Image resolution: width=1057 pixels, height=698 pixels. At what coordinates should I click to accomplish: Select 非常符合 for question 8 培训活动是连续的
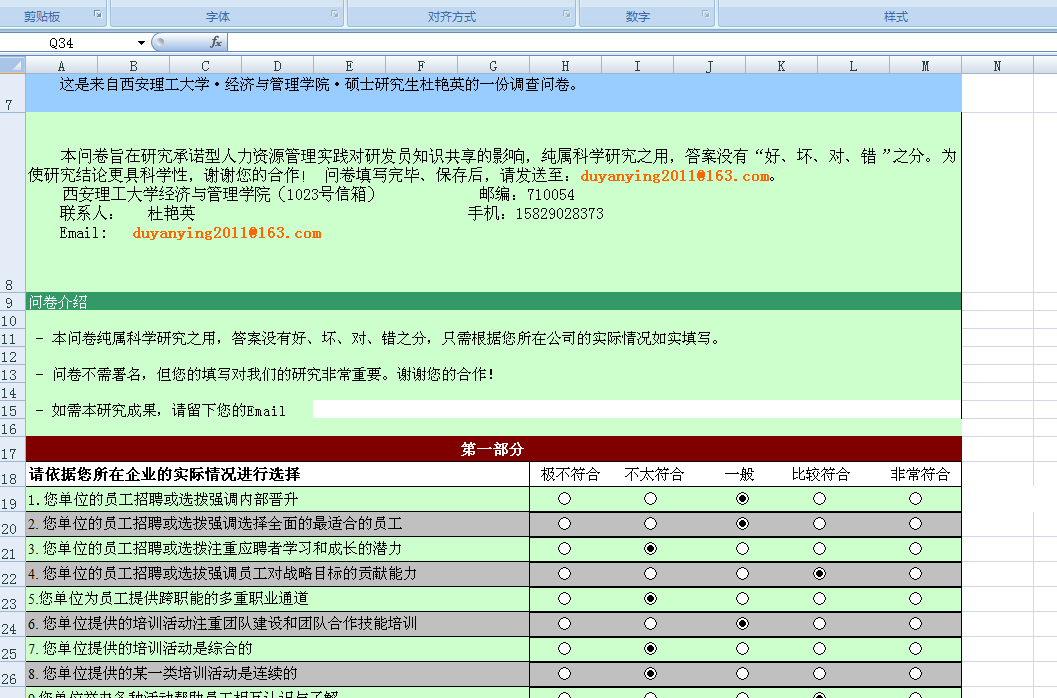point(915,674)
